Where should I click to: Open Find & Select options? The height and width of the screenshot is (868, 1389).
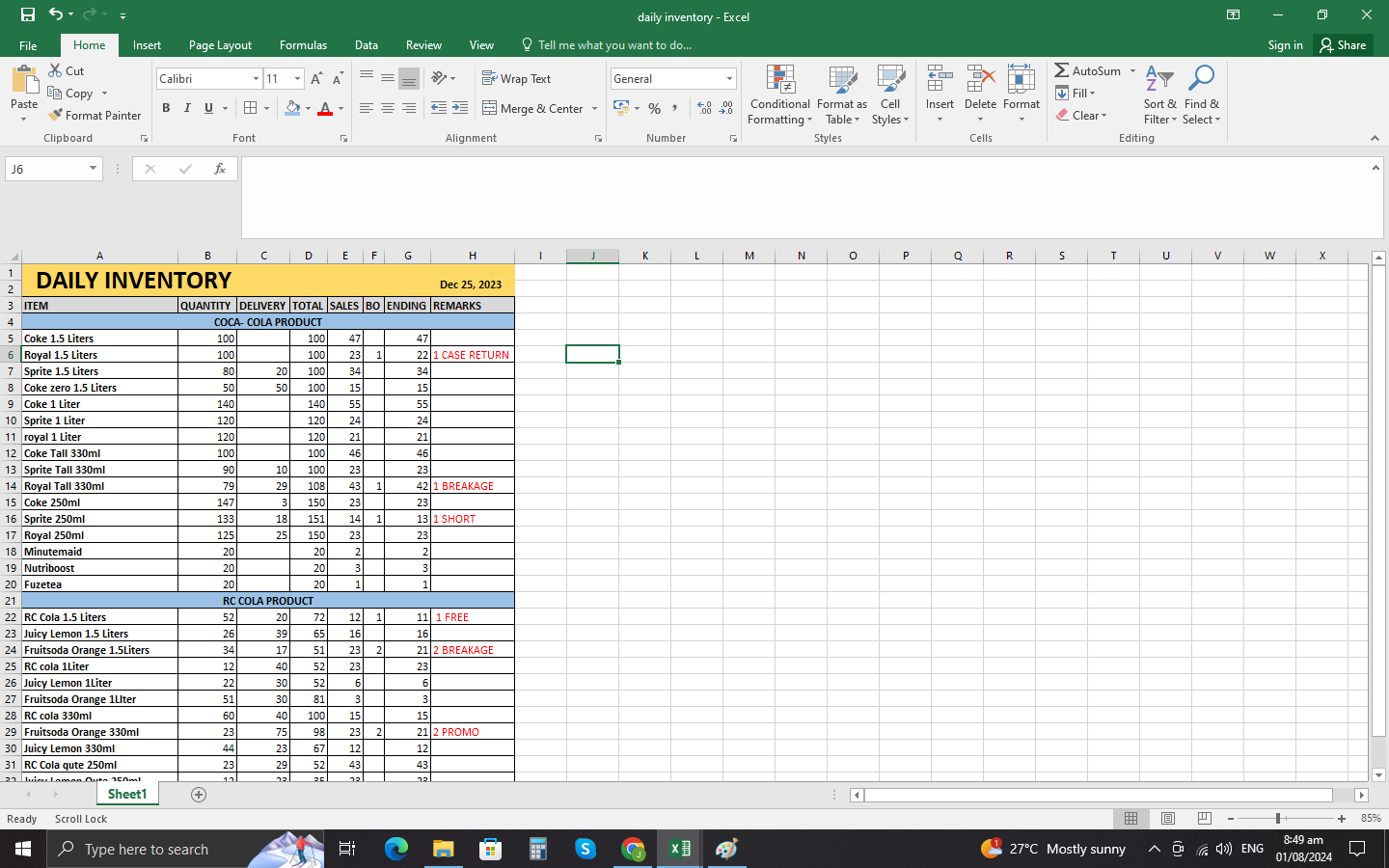(1201, 95)
